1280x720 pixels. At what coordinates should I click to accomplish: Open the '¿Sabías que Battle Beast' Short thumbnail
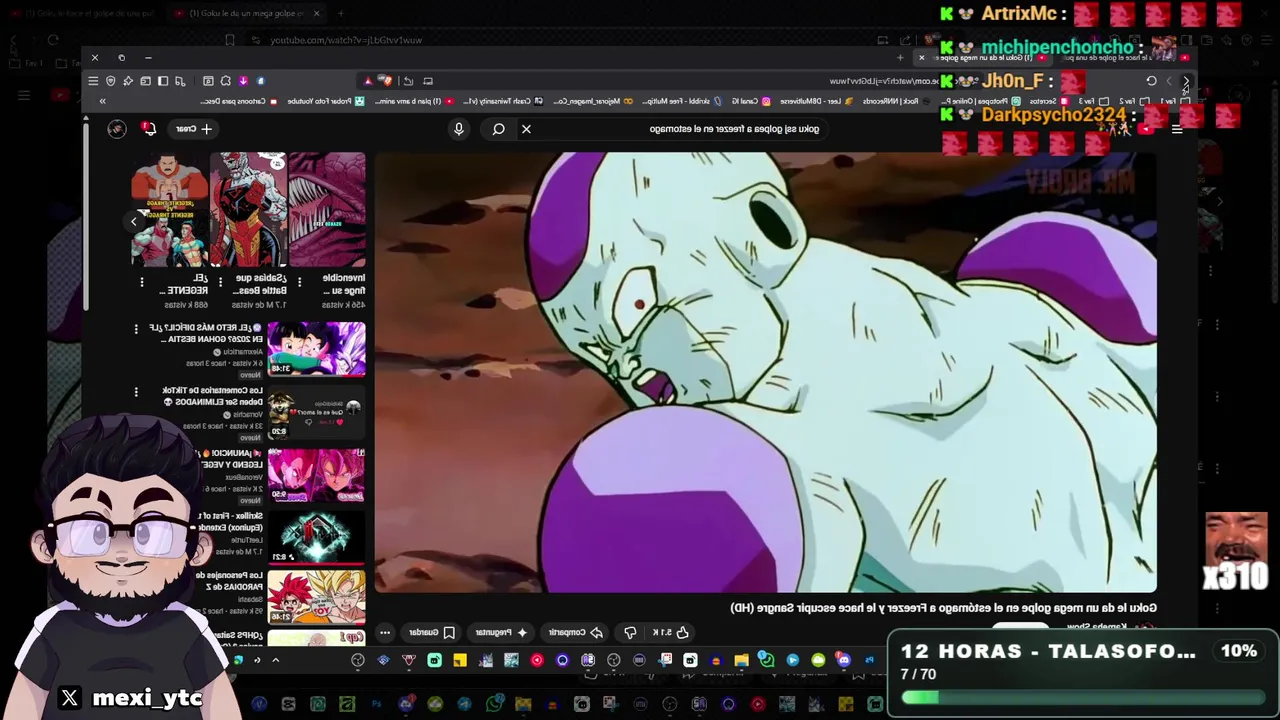click(x=248, y=209)
